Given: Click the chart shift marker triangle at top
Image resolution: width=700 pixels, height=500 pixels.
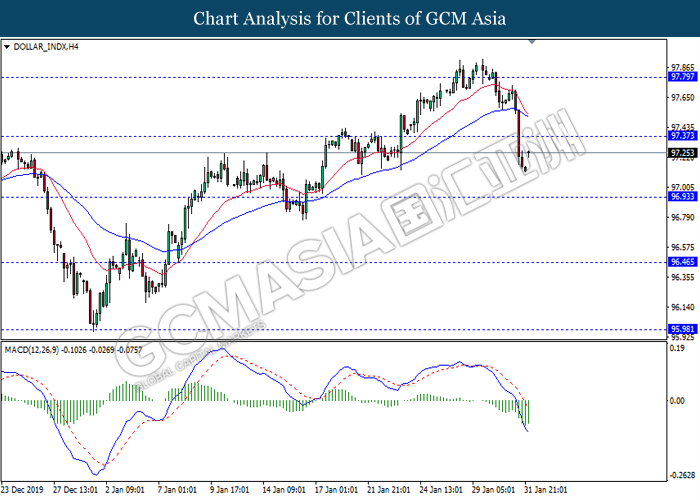Looking at the screenshot, I should [532, 42].
